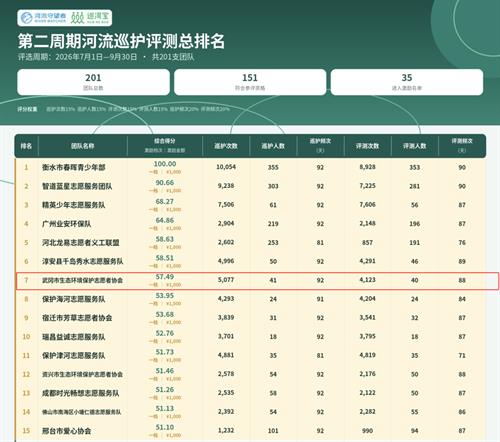Open team 智道蓝星志愿服务团队
Viewport: 500px width, 442px height.
77,186
